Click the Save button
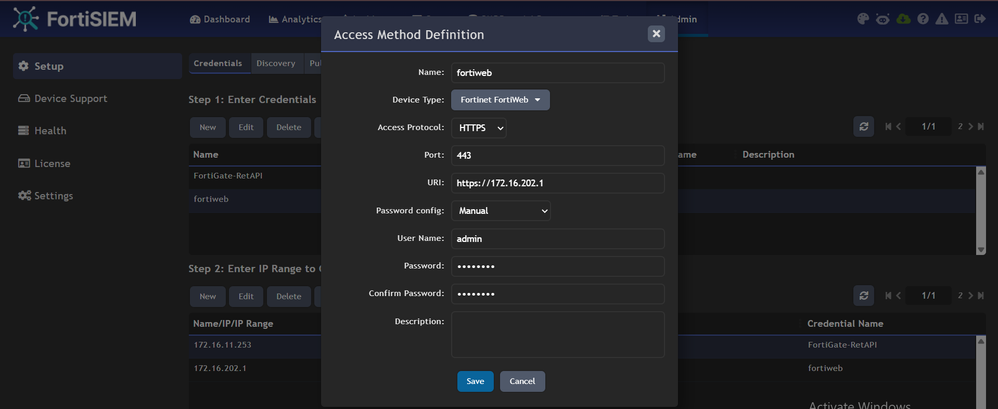The width and height of the screenshot is (998, 409). (x=475, y=381)
